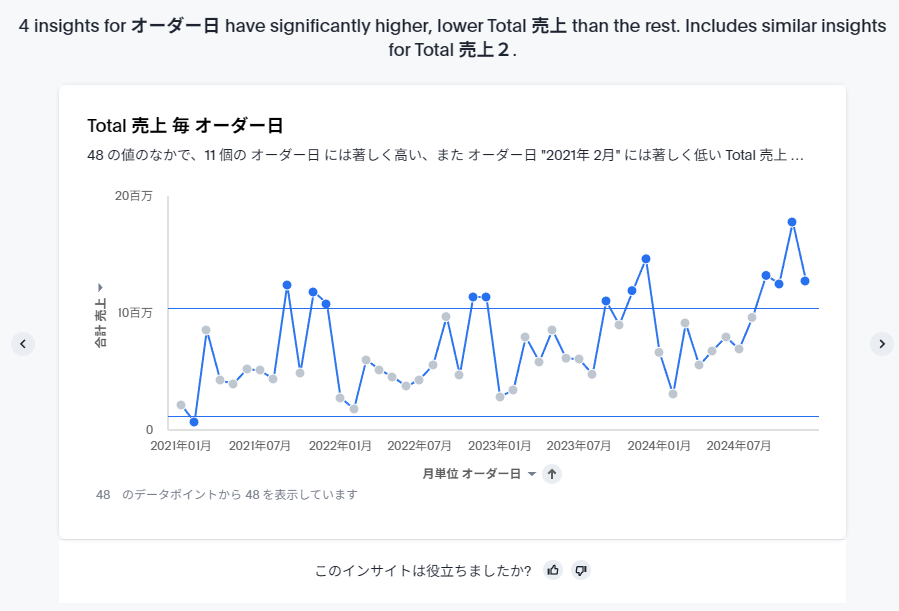Click the upper horizontal threshold line
This screenshot has width=899, height=611.
click(x=500, y=309)
